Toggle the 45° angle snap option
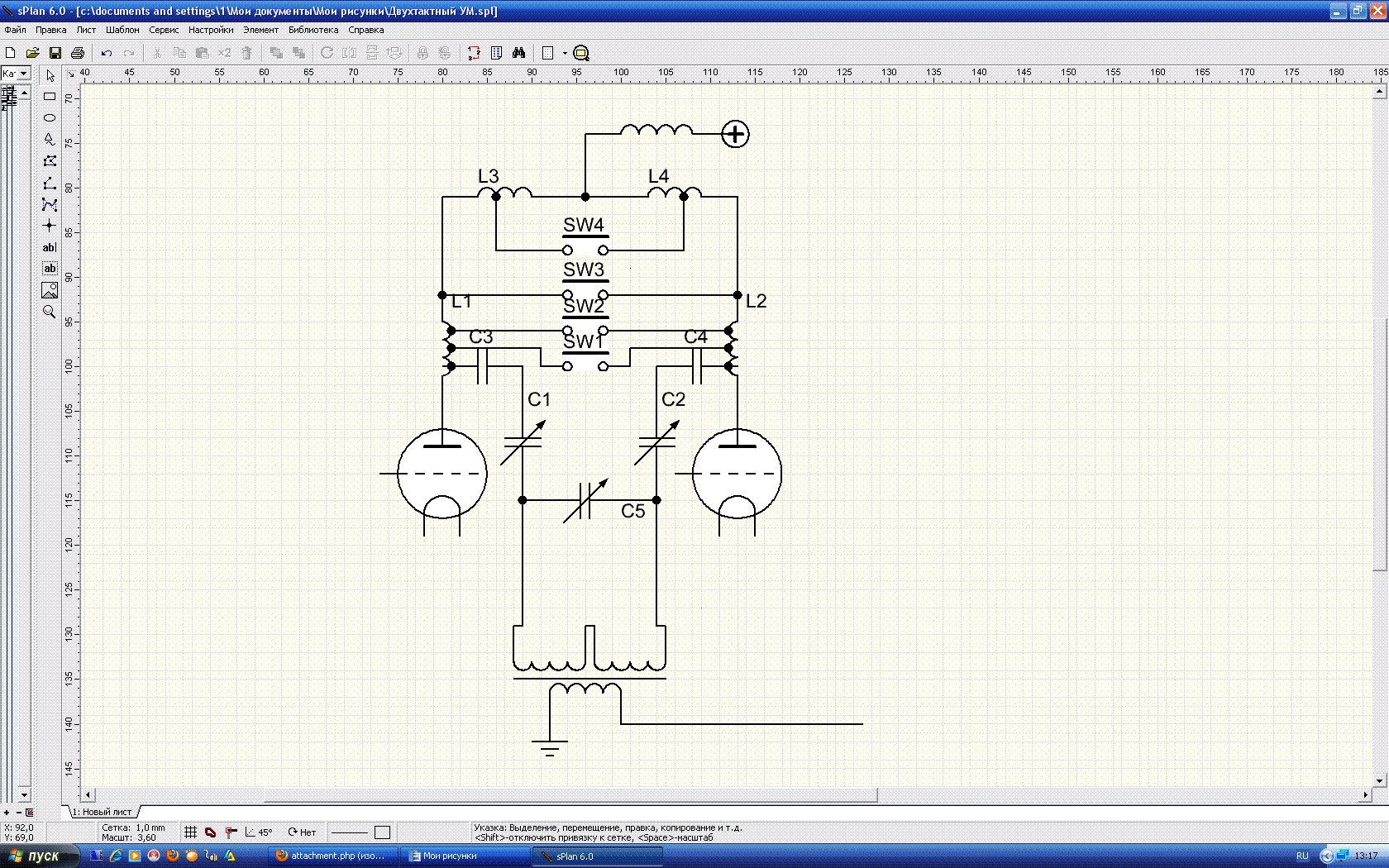This screenshot has width=1389, height=868. click(258, 832)
